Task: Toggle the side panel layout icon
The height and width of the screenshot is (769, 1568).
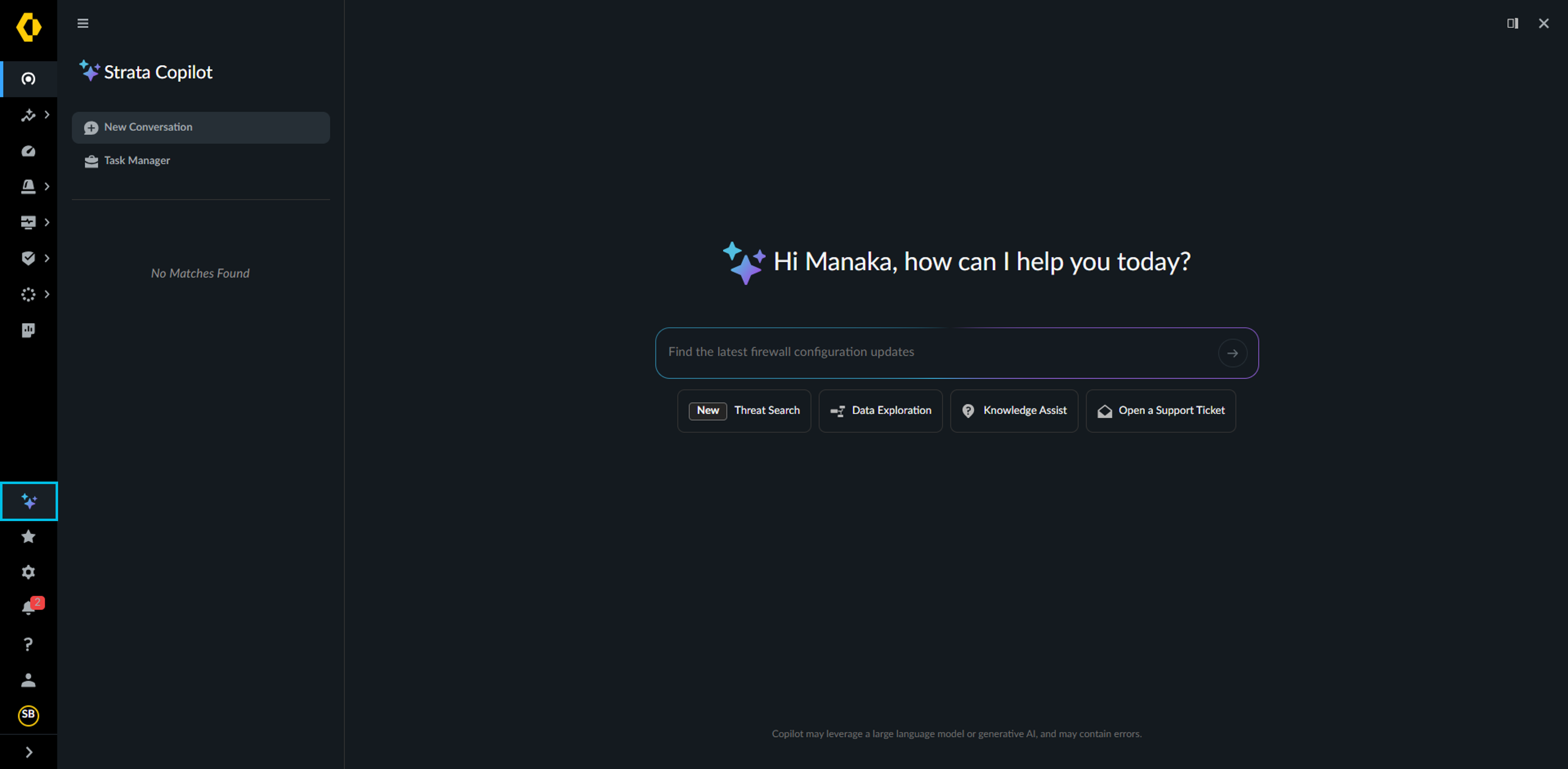Action: point(1512,24)
